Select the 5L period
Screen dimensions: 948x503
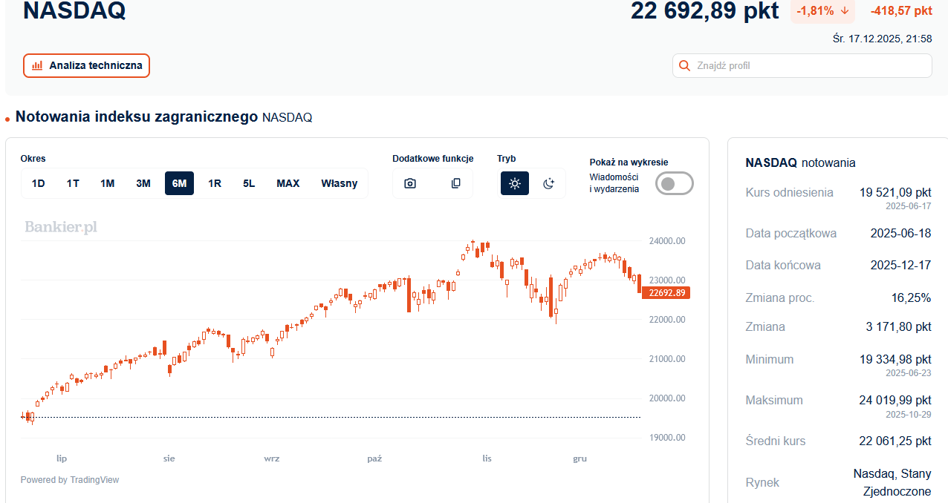point(249,183)
